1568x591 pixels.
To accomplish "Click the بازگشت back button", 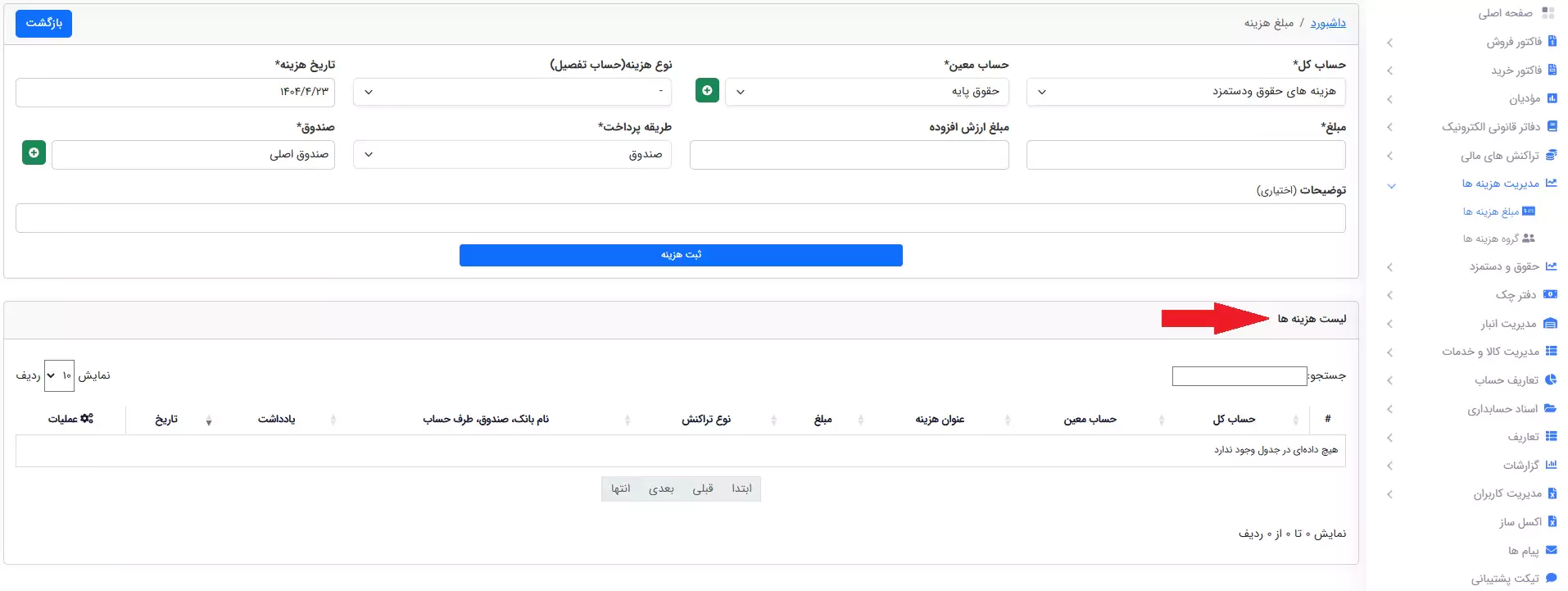I will pos(44,23).
